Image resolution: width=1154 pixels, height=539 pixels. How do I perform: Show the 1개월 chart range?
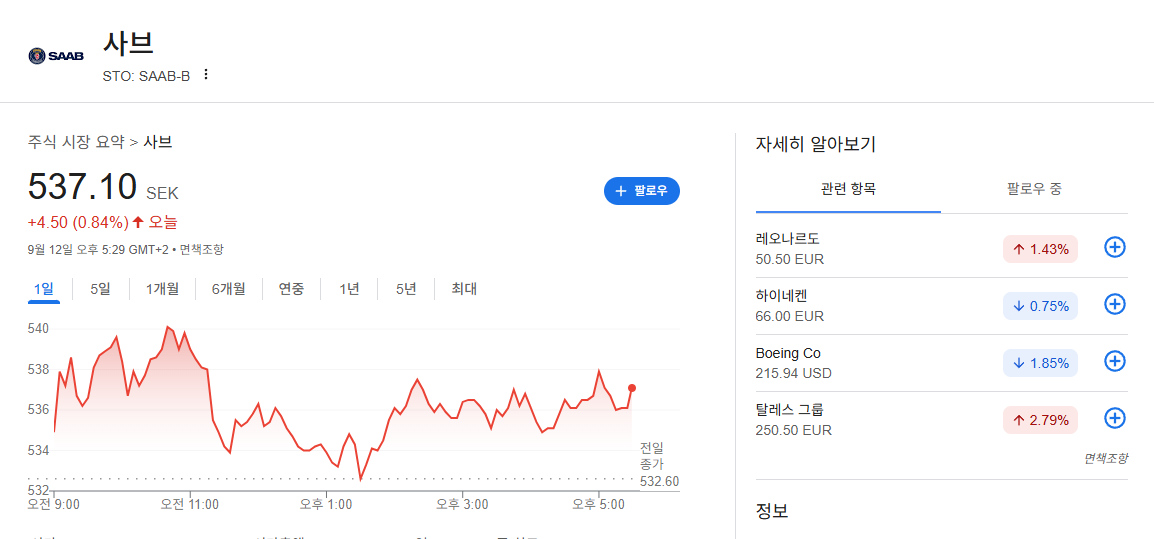[162, 289]
